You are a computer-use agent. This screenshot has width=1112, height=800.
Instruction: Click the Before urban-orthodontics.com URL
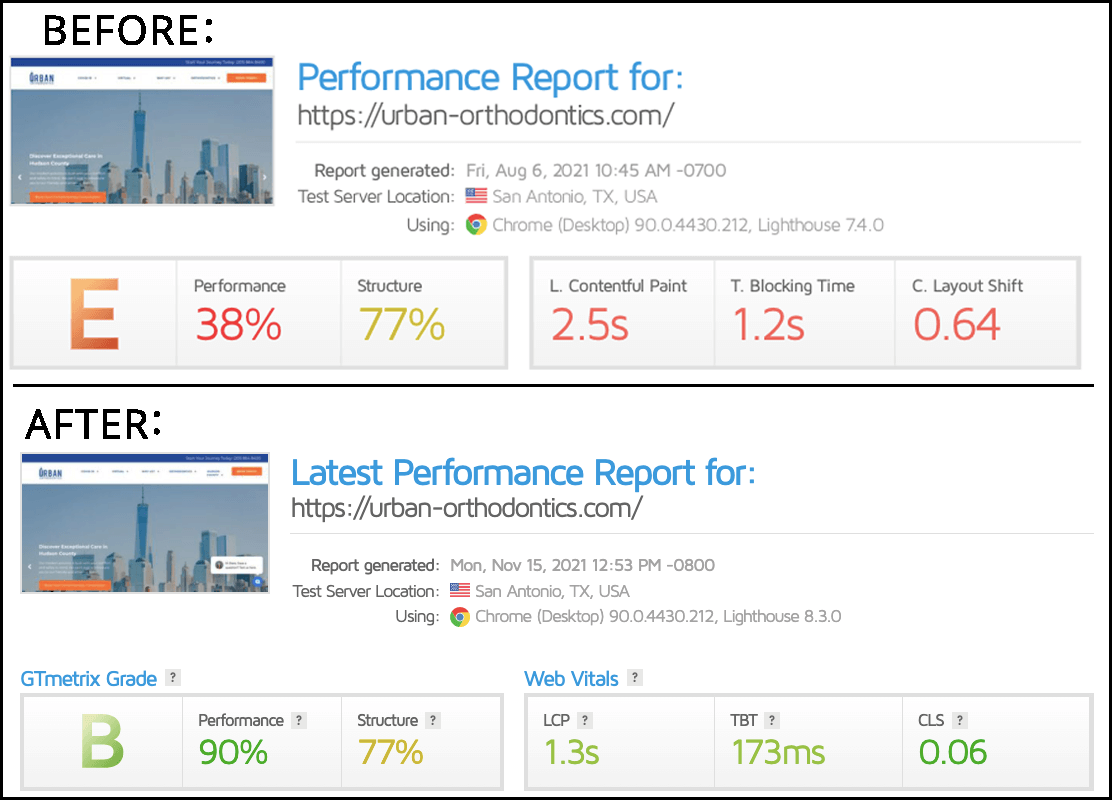tap(486, 116)
